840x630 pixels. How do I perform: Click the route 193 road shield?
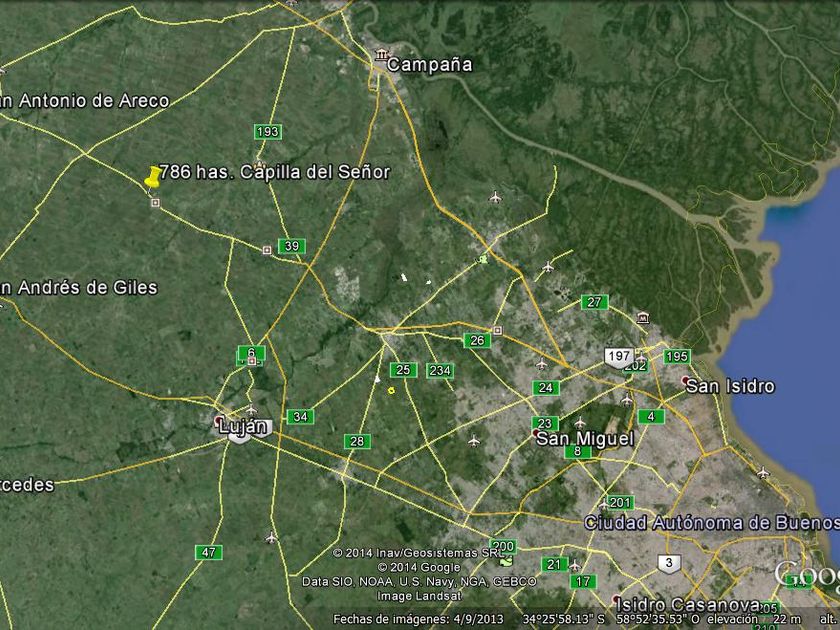pyautogui.click(x=268, y=132)
